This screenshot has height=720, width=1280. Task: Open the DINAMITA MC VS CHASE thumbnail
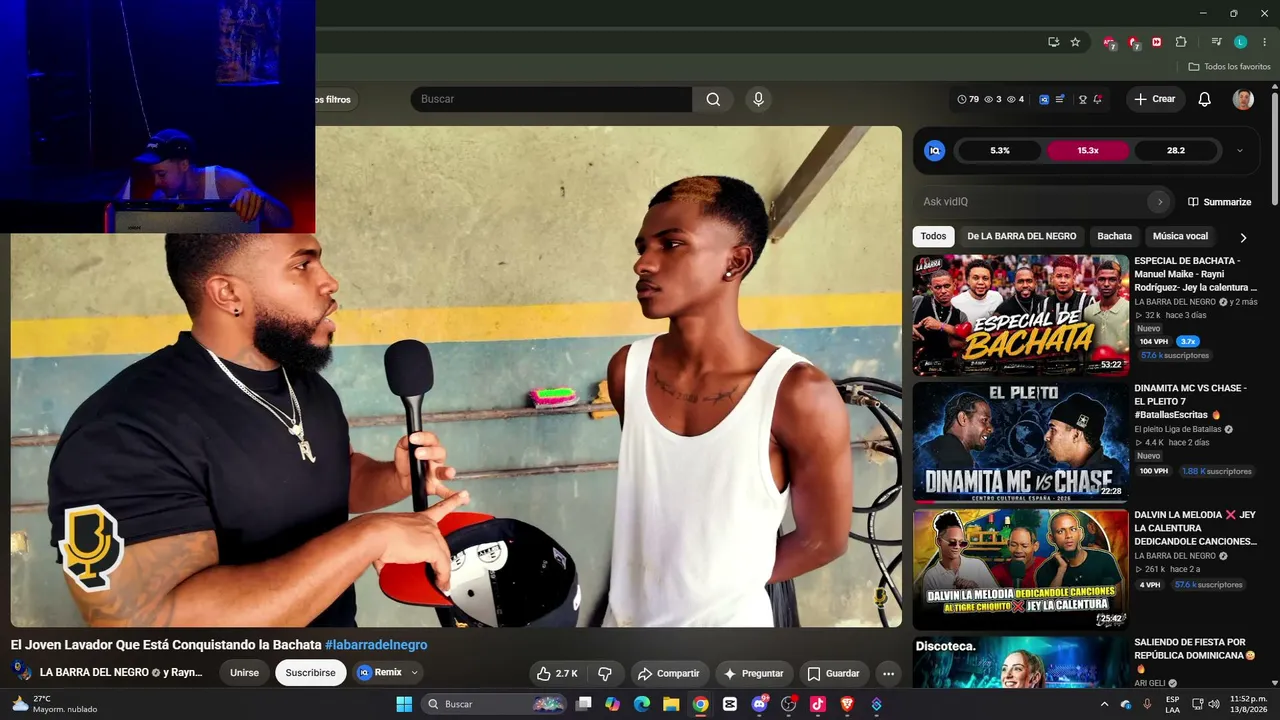[1020, 442]
